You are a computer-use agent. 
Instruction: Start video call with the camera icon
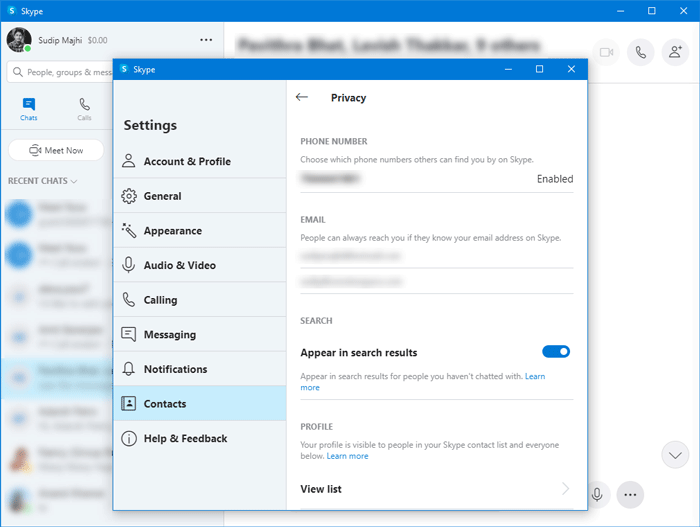pyautogui.click(x=606, y=52)
